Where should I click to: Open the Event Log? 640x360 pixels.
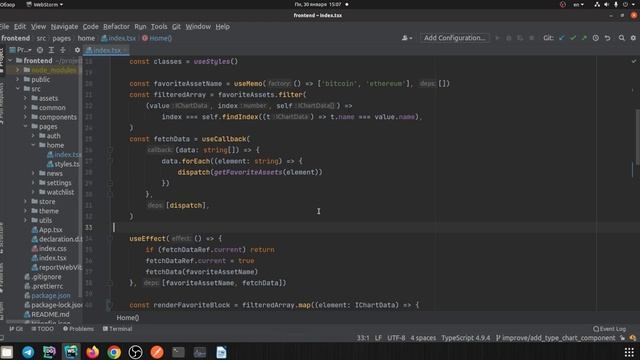click(609, 329)
